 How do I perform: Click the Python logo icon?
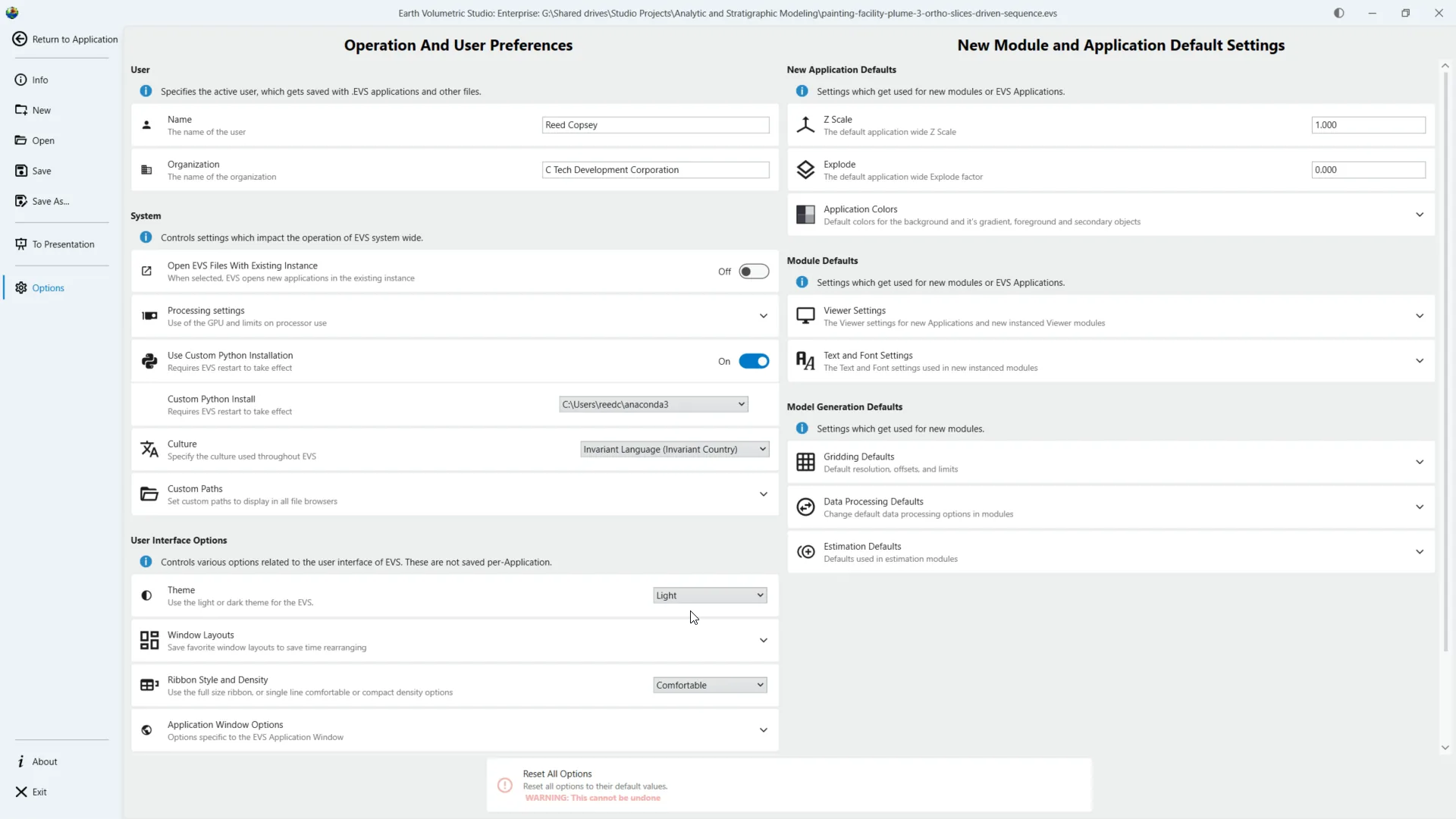[149, 361]
